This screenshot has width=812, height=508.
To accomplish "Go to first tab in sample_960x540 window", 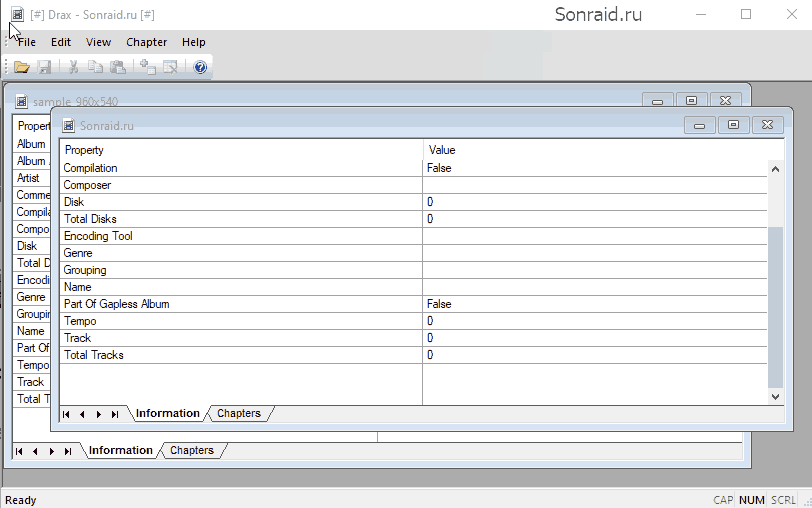I will coord(19,452).
